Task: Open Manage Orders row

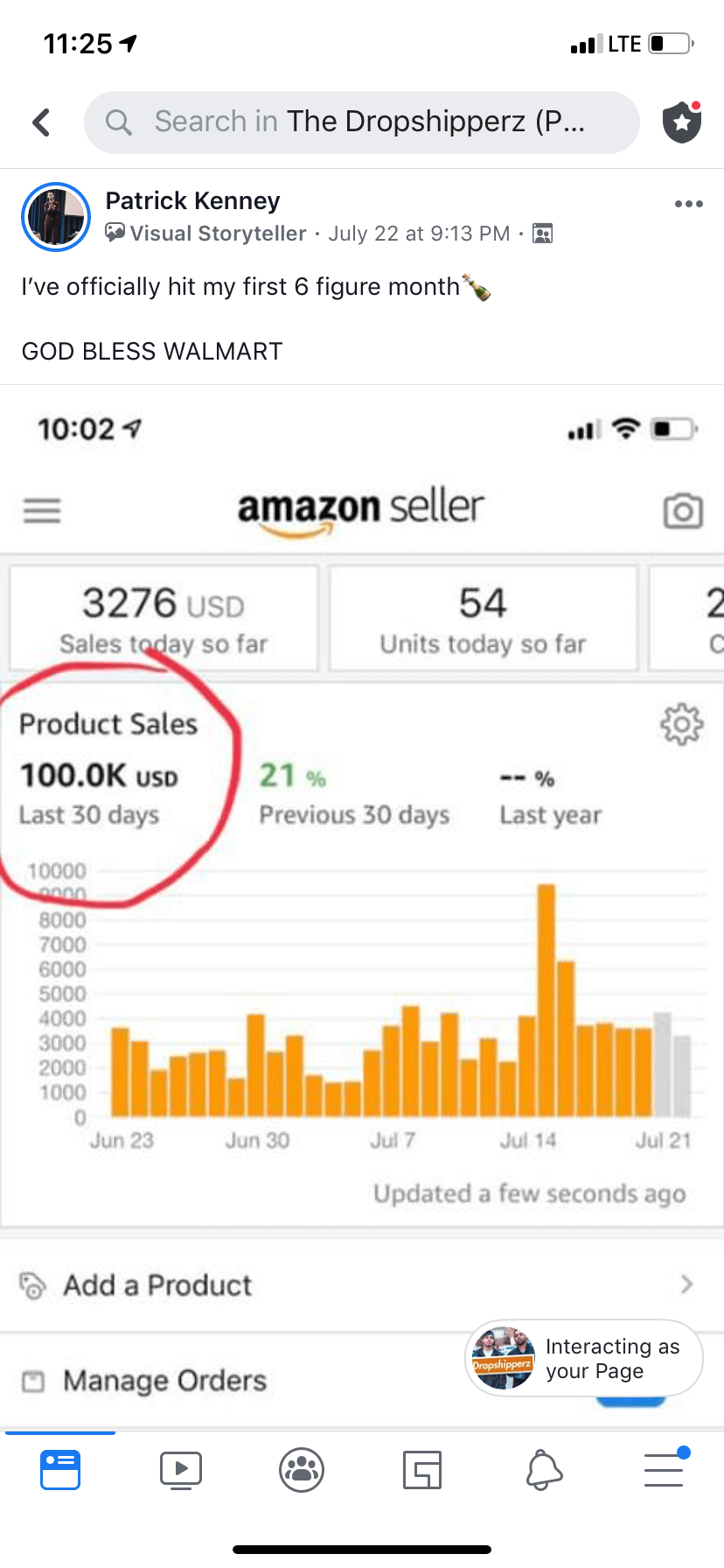Action: [x=166, y=1381]
